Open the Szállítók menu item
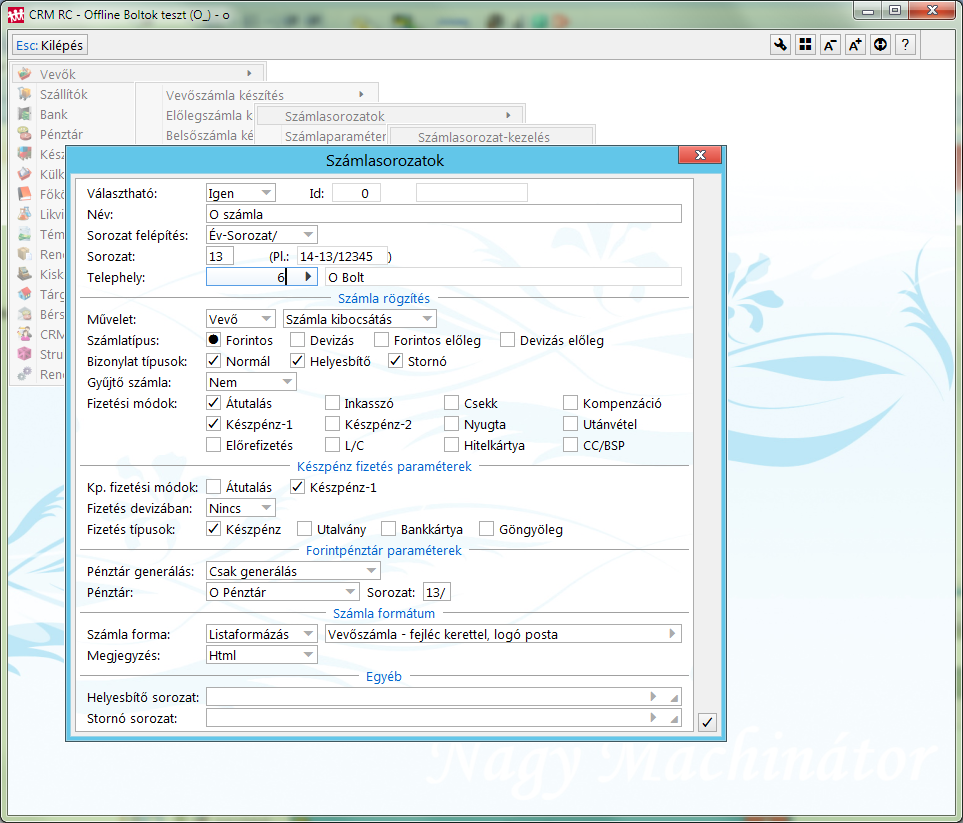 [64, 94]
